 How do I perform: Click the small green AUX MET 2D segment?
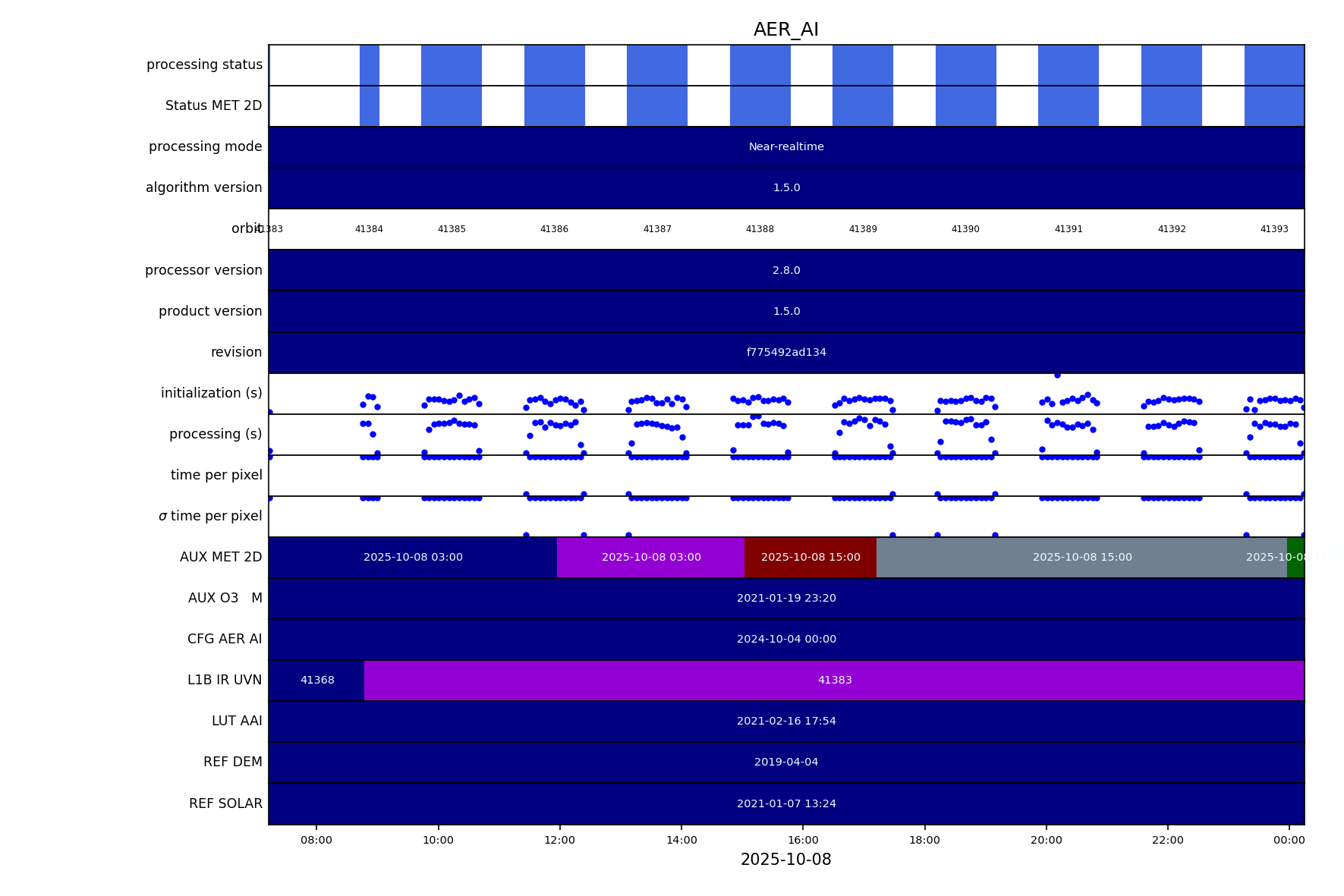pyautogui.click(x=1295, y=558)
